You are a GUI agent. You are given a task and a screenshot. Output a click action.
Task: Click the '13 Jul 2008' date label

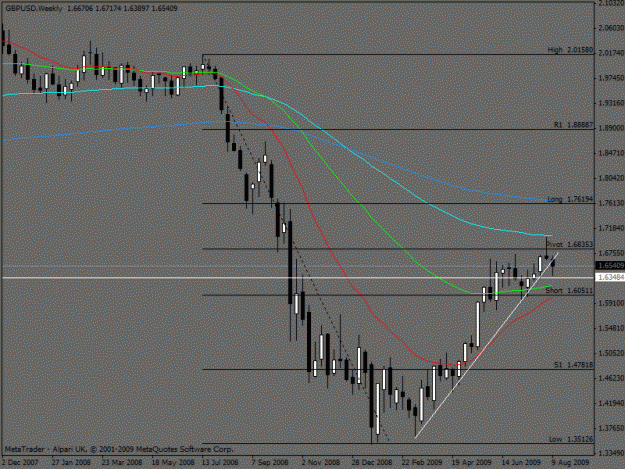(x=220, y=462)
